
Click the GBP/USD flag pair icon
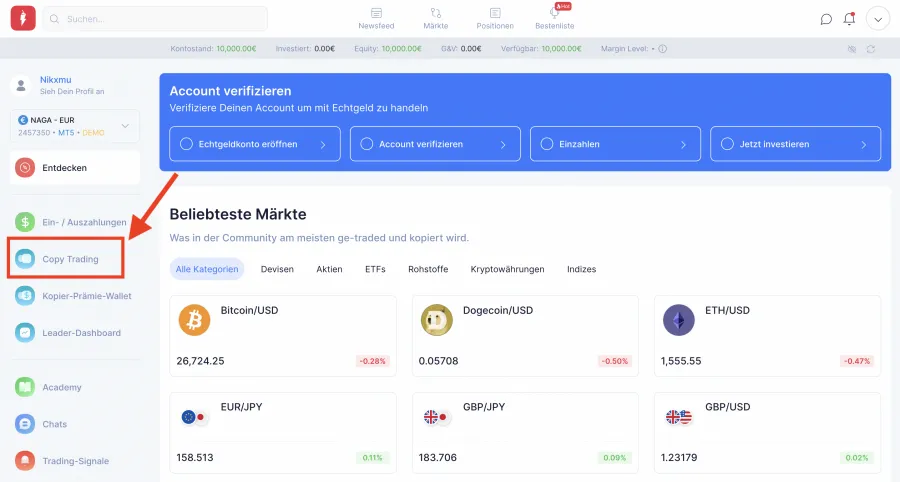click(679, 417)
